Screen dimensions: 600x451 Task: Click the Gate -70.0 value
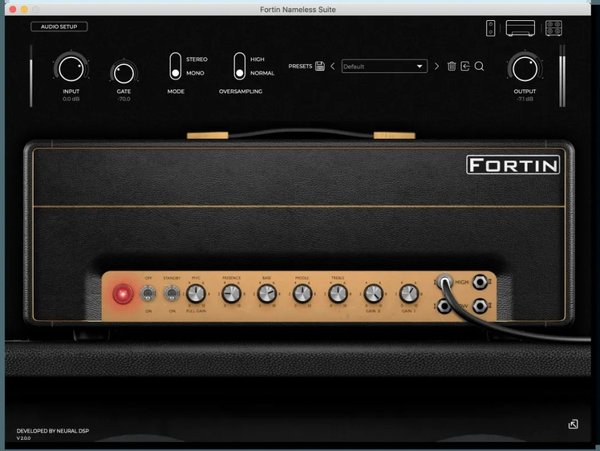124,99
